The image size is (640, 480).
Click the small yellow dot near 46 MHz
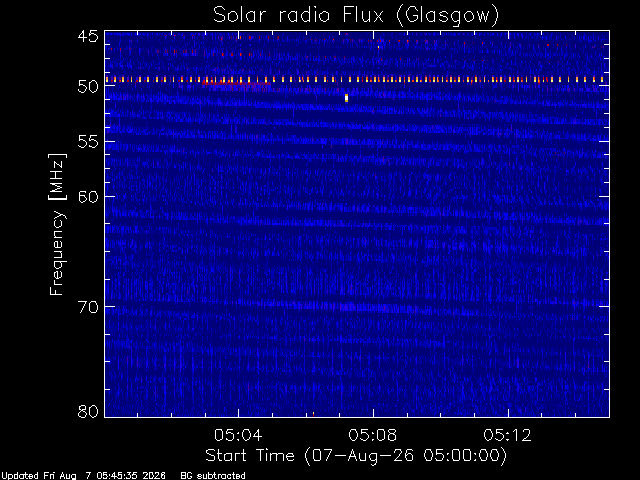point(378,47)
